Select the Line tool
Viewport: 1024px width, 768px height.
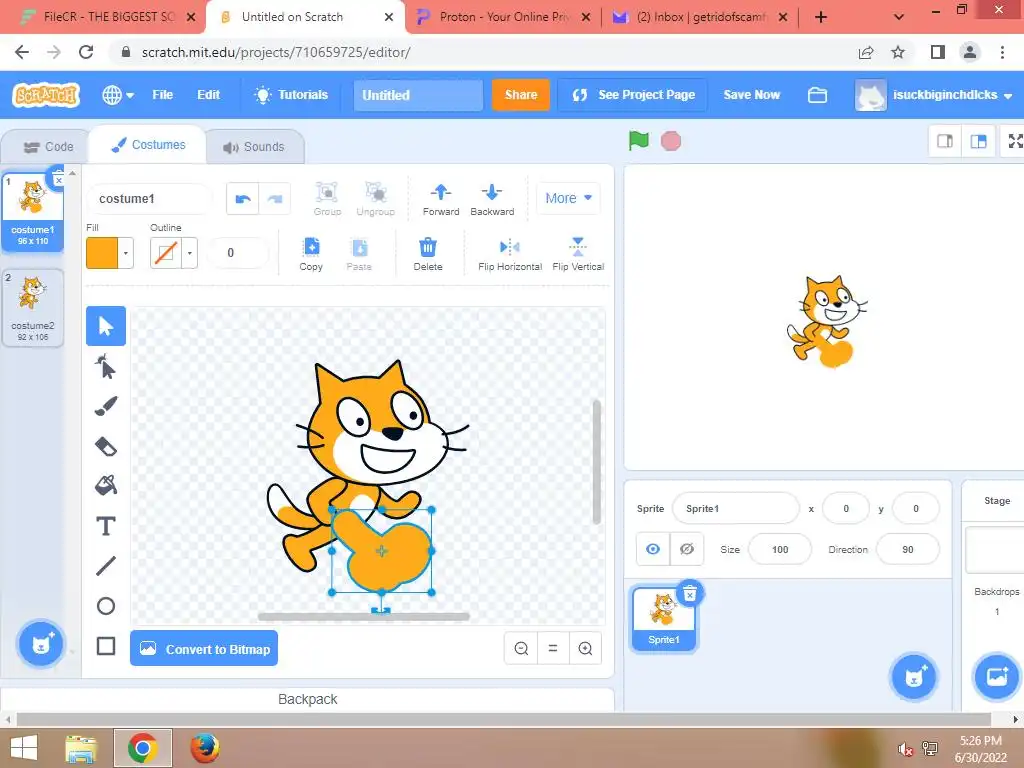[x=106, y=566]
